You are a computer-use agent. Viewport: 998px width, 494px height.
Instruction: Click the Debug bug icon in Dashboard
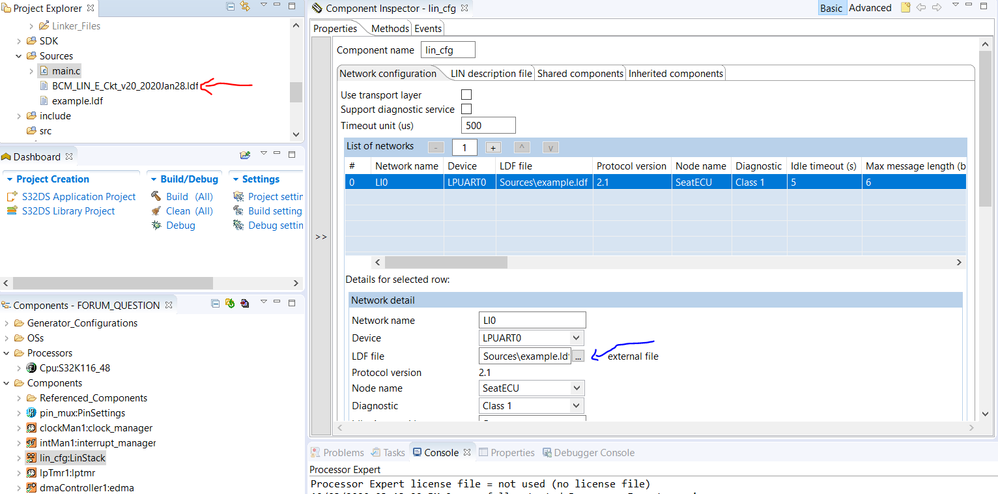click(x=156, y=225)
